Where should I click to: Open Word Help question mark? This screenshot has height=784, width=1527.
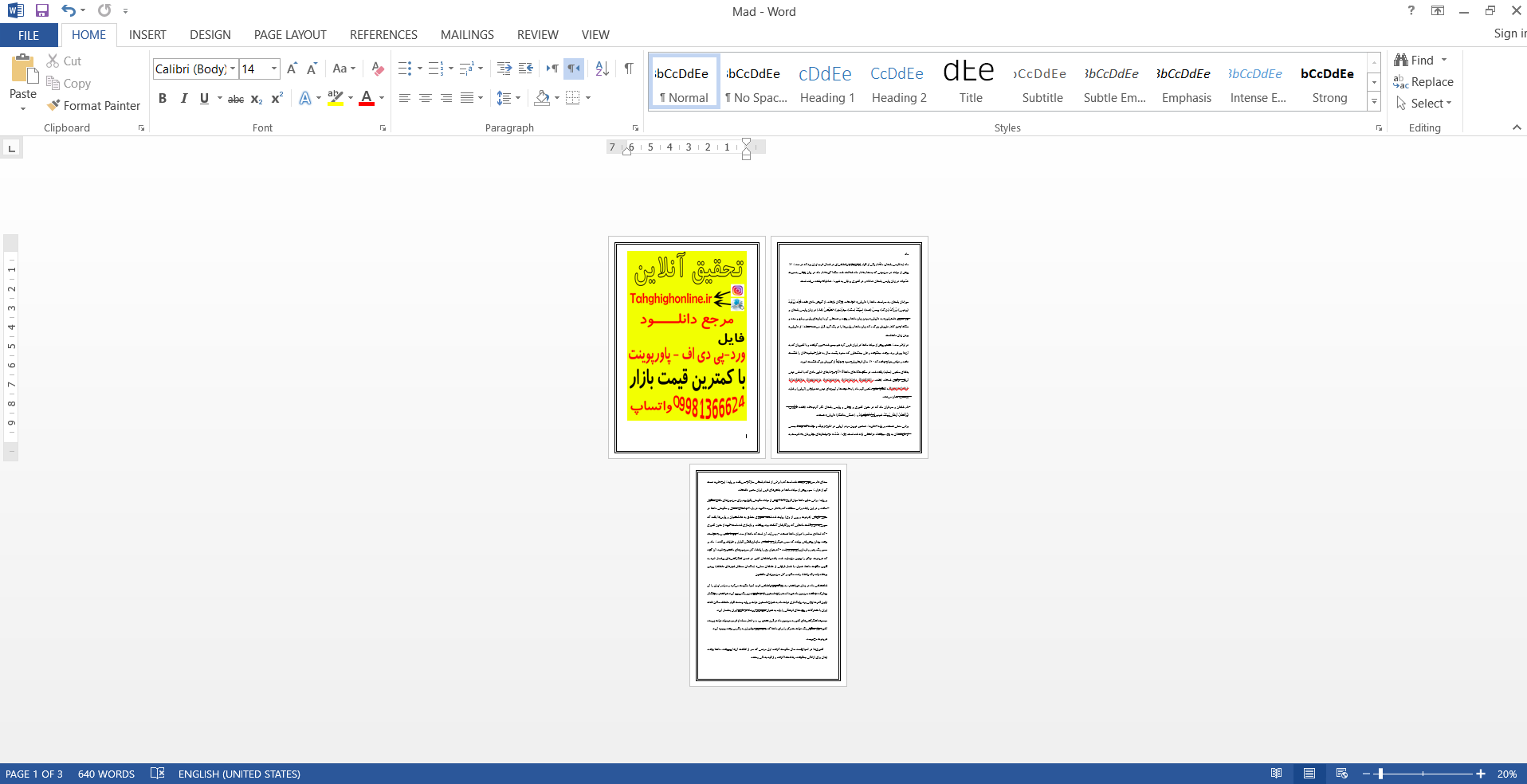click(x=1411, y=10)
